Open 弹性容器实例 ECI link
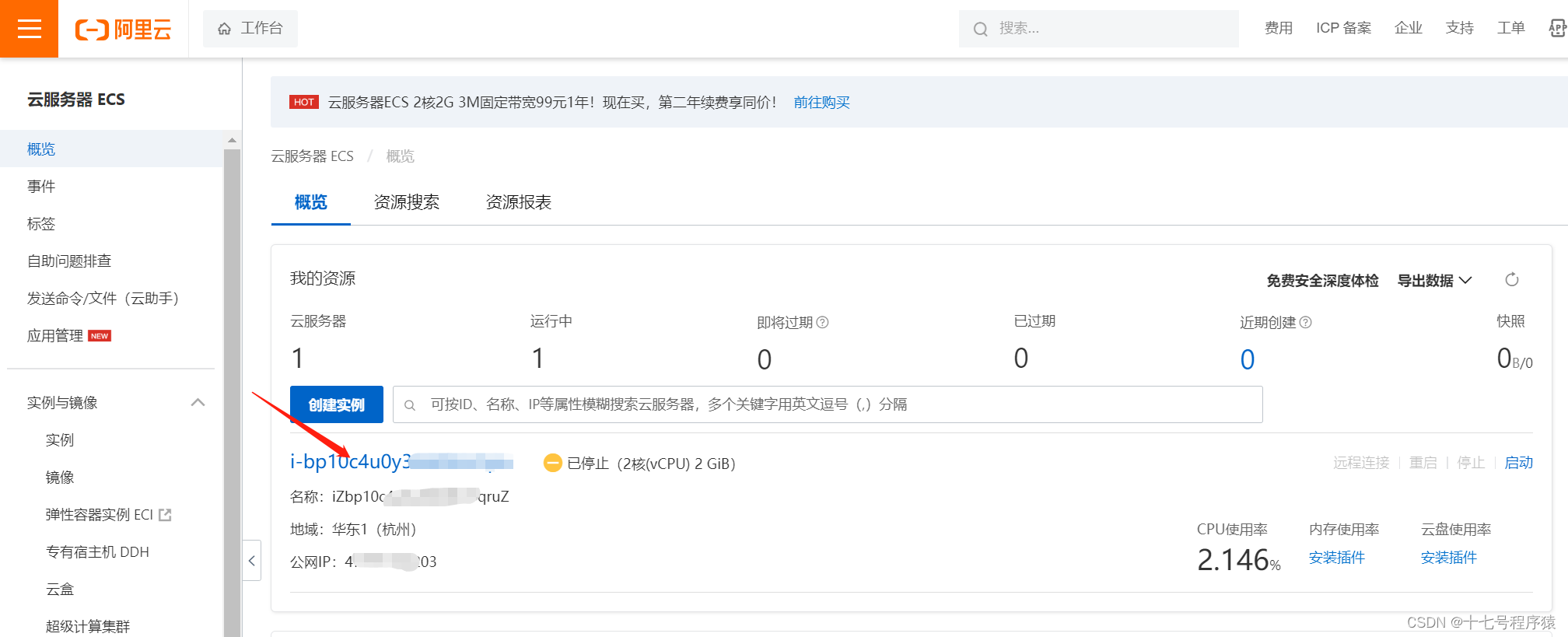Image resolution: width=1568 pixels, height=637 pixels. tap(100, 514)
